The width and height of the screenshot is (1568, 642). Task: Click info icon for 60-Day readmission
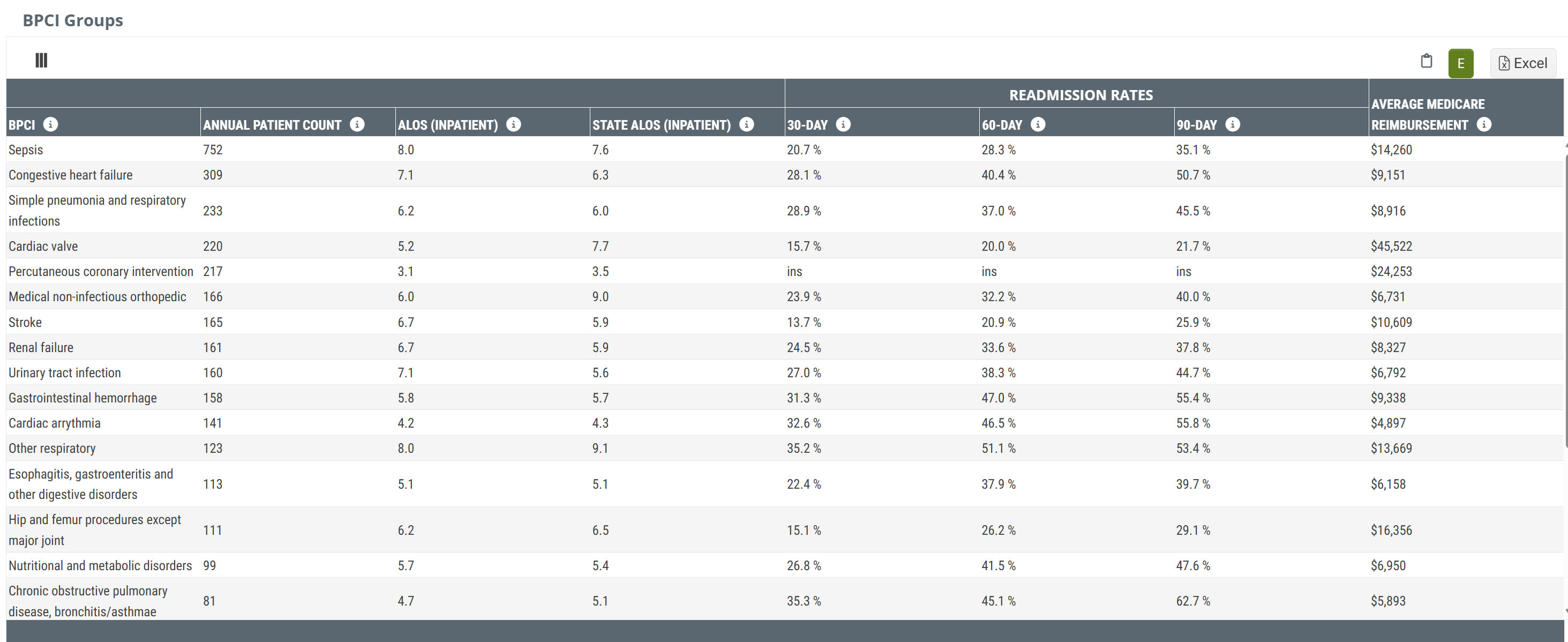point(1038,124)
